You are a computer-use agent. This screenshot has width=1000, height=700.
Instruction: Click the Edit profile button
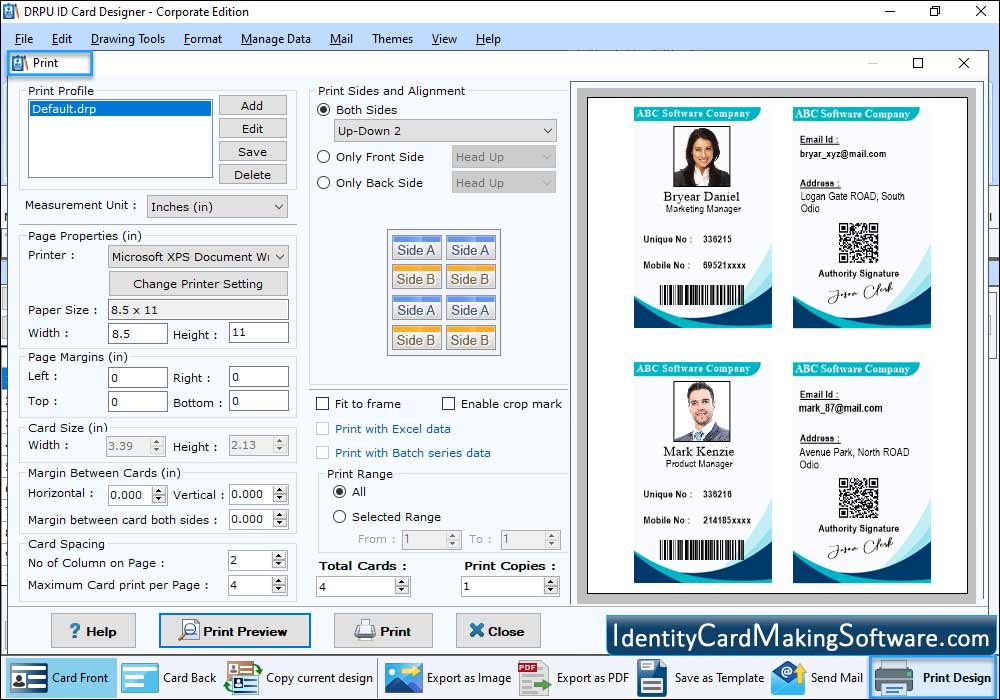tap(253, 129)
